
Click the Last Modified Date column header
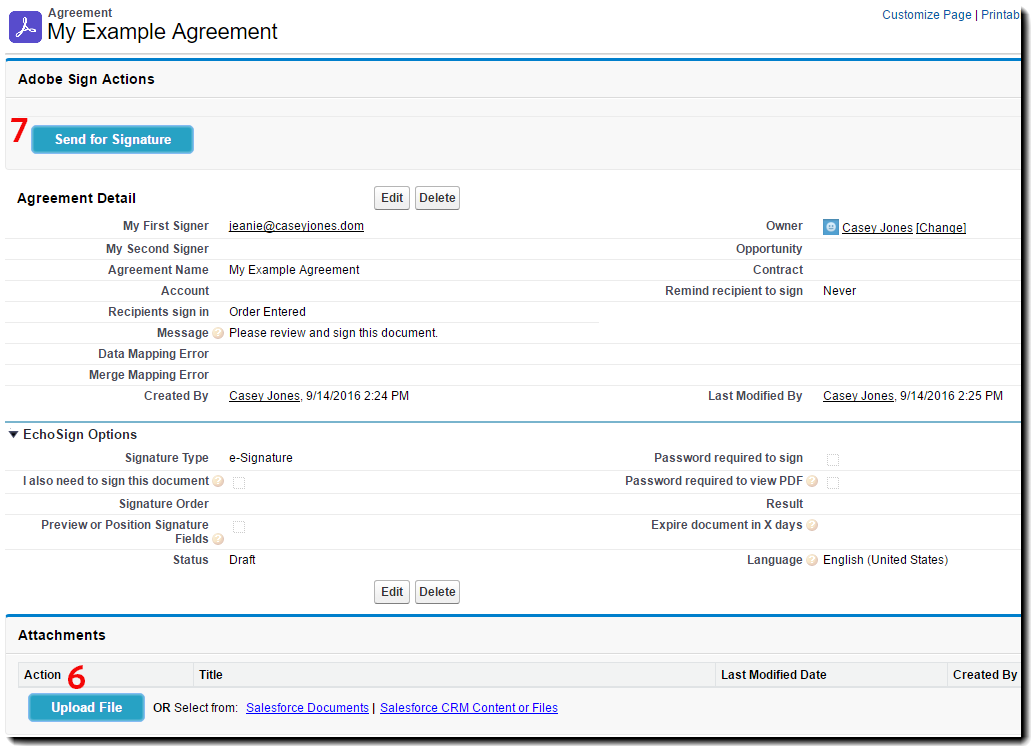point(773,675)
